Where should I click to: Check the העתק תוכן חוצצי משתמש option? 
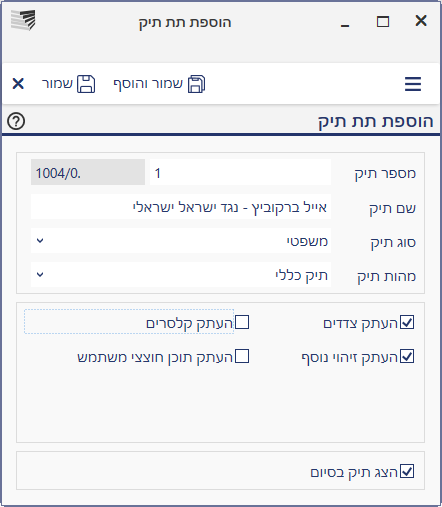click(242, 356)
